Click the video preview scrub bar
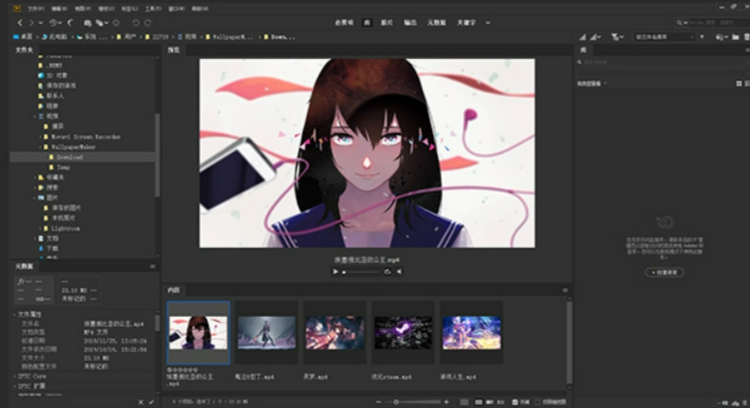Image resolution: width=750 pixels, height=408 pixels. tap(361, 272)
